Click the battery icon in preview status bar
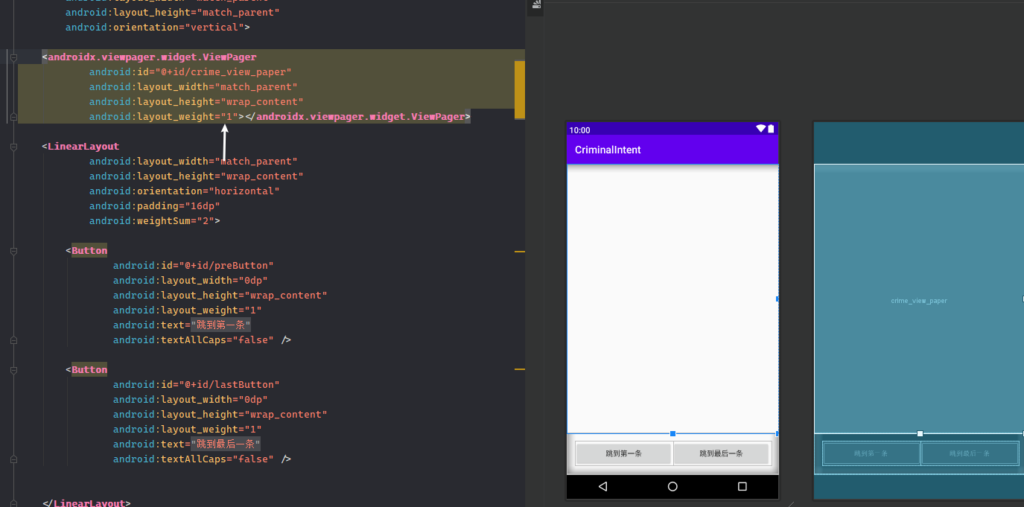 (x=771, y=129)
